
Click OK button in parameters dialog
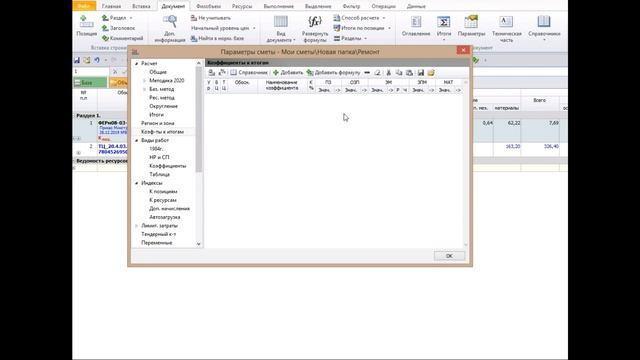click(449, 256)
